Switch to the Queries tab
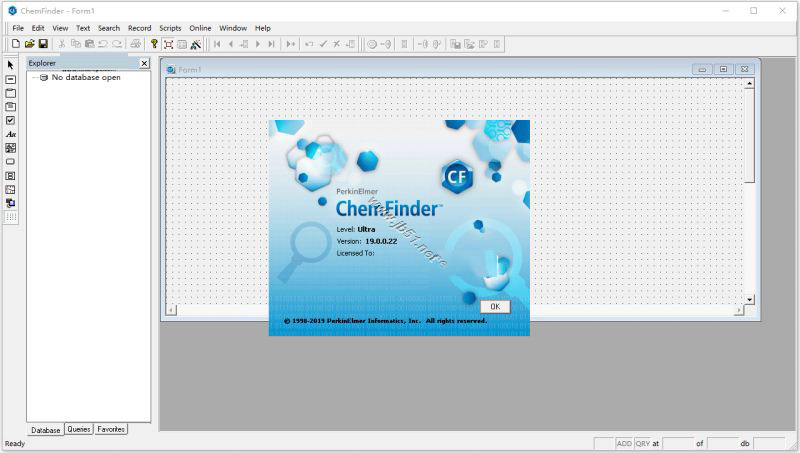 click(x=79, y=429)
